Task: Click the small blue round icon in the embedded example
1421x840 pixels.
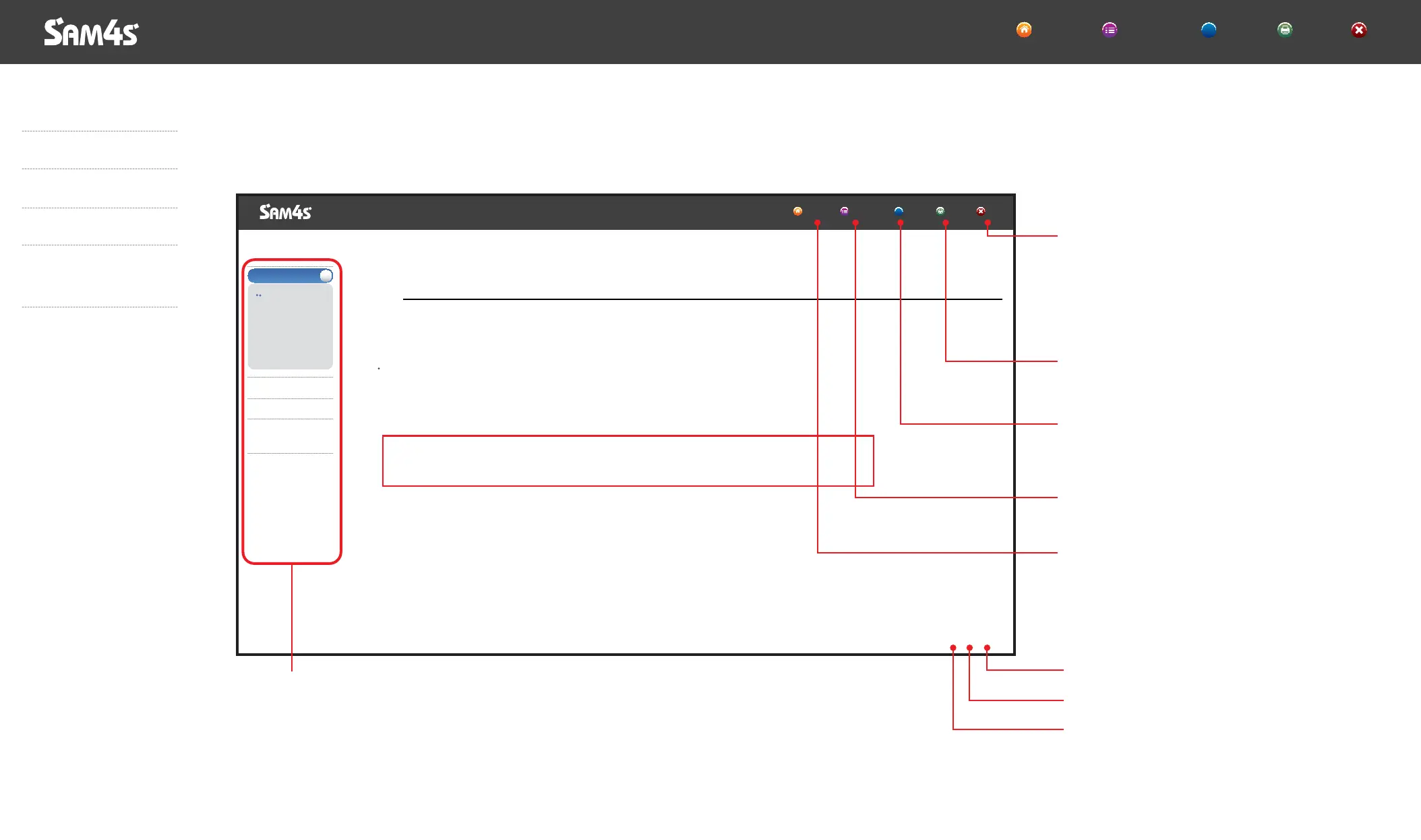Action: (899, 211)
